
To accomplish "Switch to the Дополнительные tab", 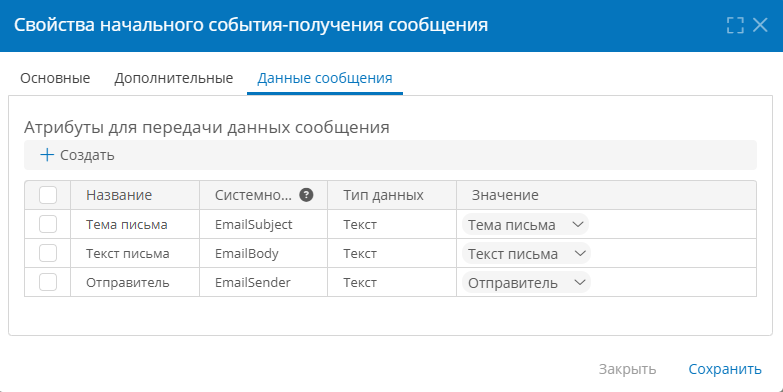I will click(x=174, y=78).
